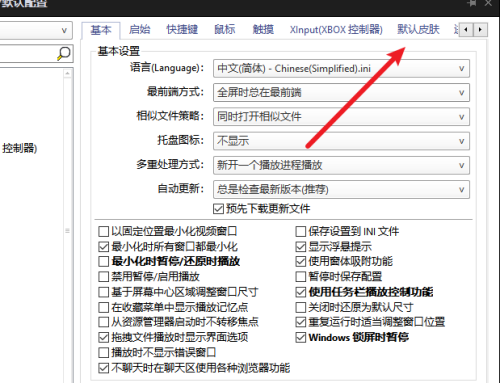Image resolution: width=500 pixels, height=383 pixels.
Task: Uncheck 不聊天时在聊天区使用各种浏览器功能
Action: coord(104,368)
